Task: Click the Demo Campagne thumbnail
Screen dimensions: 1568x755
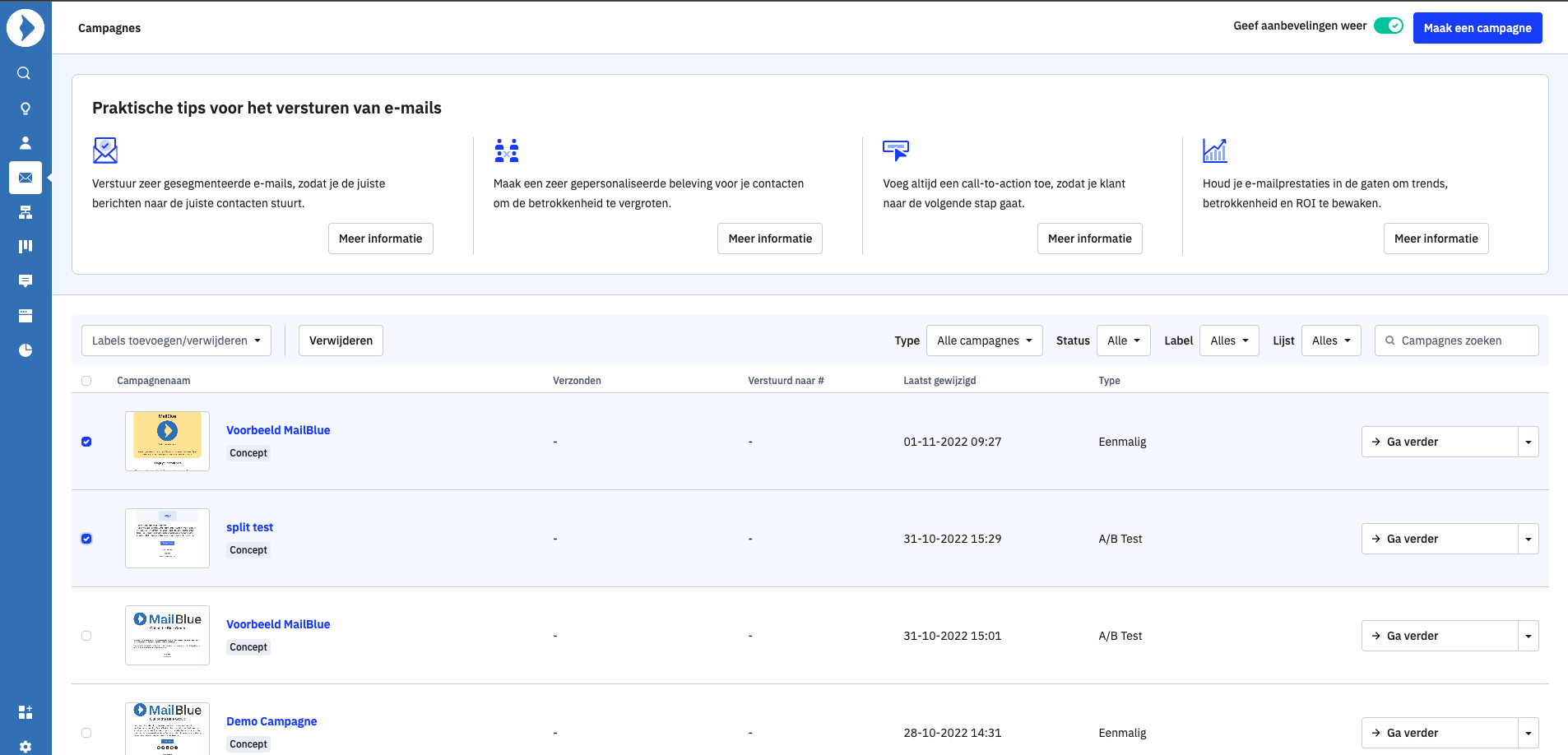Action: pyautogui.click(x=167, y=729)
